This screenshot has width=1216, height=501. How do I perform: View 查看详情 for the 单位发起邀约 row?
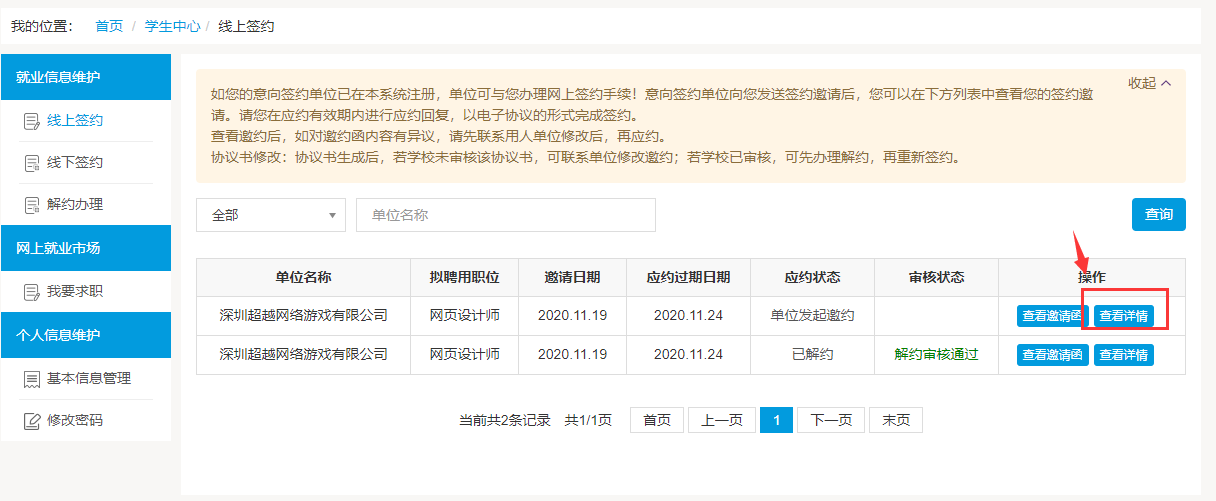coord(1123,316)
